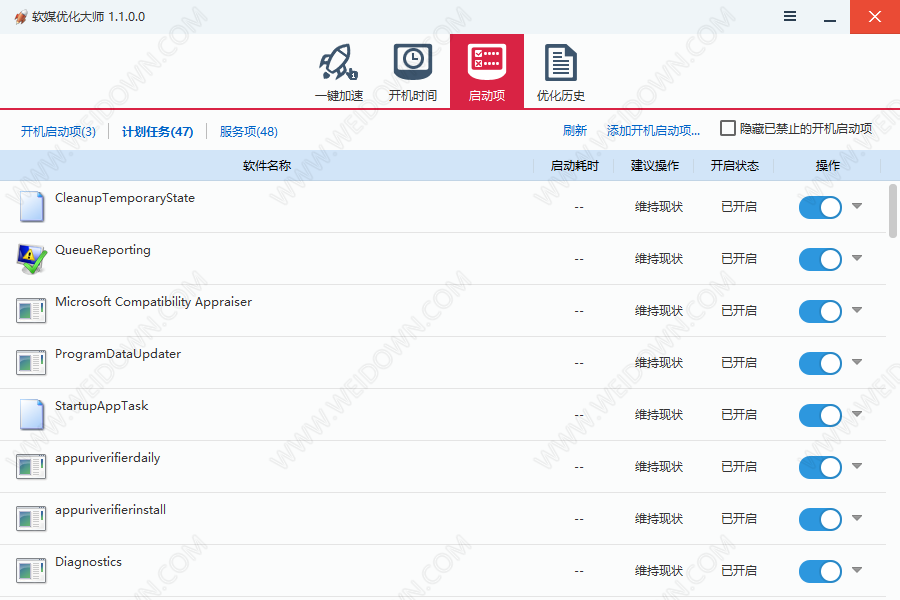Turn off the ProgramDataUpdater switch
Viewport: 900px width, 600px height.
pyautogui.click(x=820, y=363)
